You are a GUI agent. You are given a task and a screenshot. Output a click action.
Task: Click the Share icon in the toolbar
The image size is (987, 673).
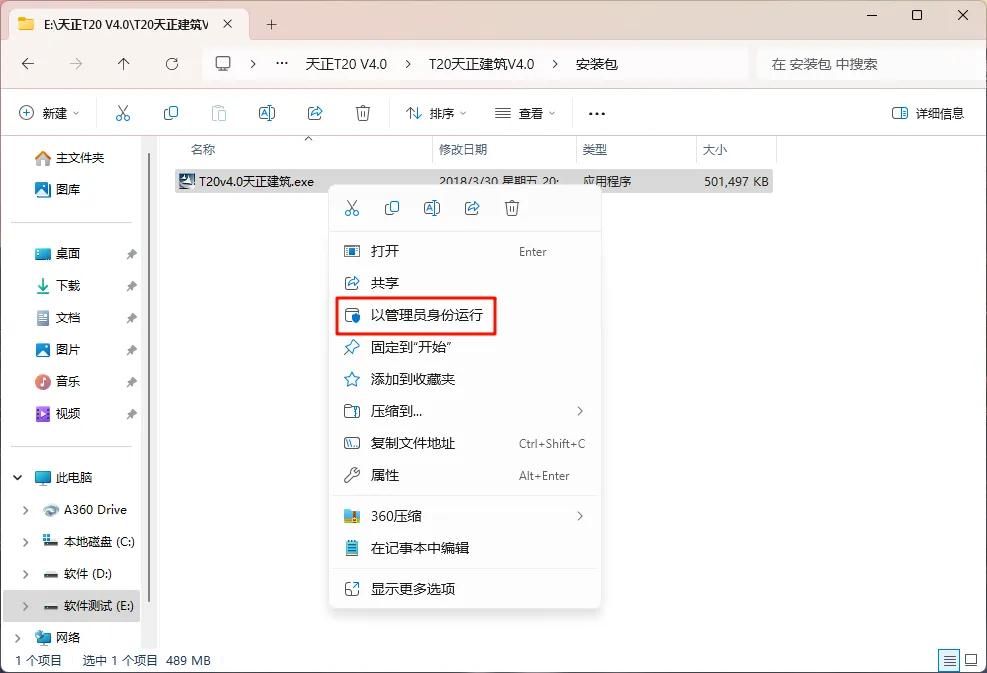point(315,113)
